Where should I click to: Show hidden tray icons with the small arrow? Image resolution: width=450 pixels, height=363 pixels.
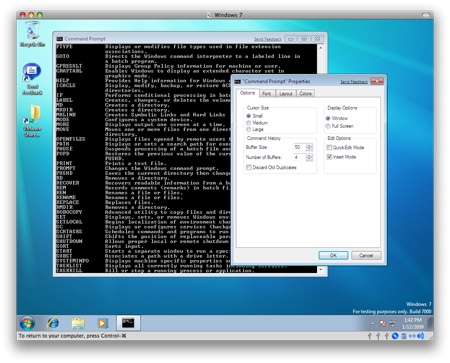pyautogui.click(x=372, y=323)
